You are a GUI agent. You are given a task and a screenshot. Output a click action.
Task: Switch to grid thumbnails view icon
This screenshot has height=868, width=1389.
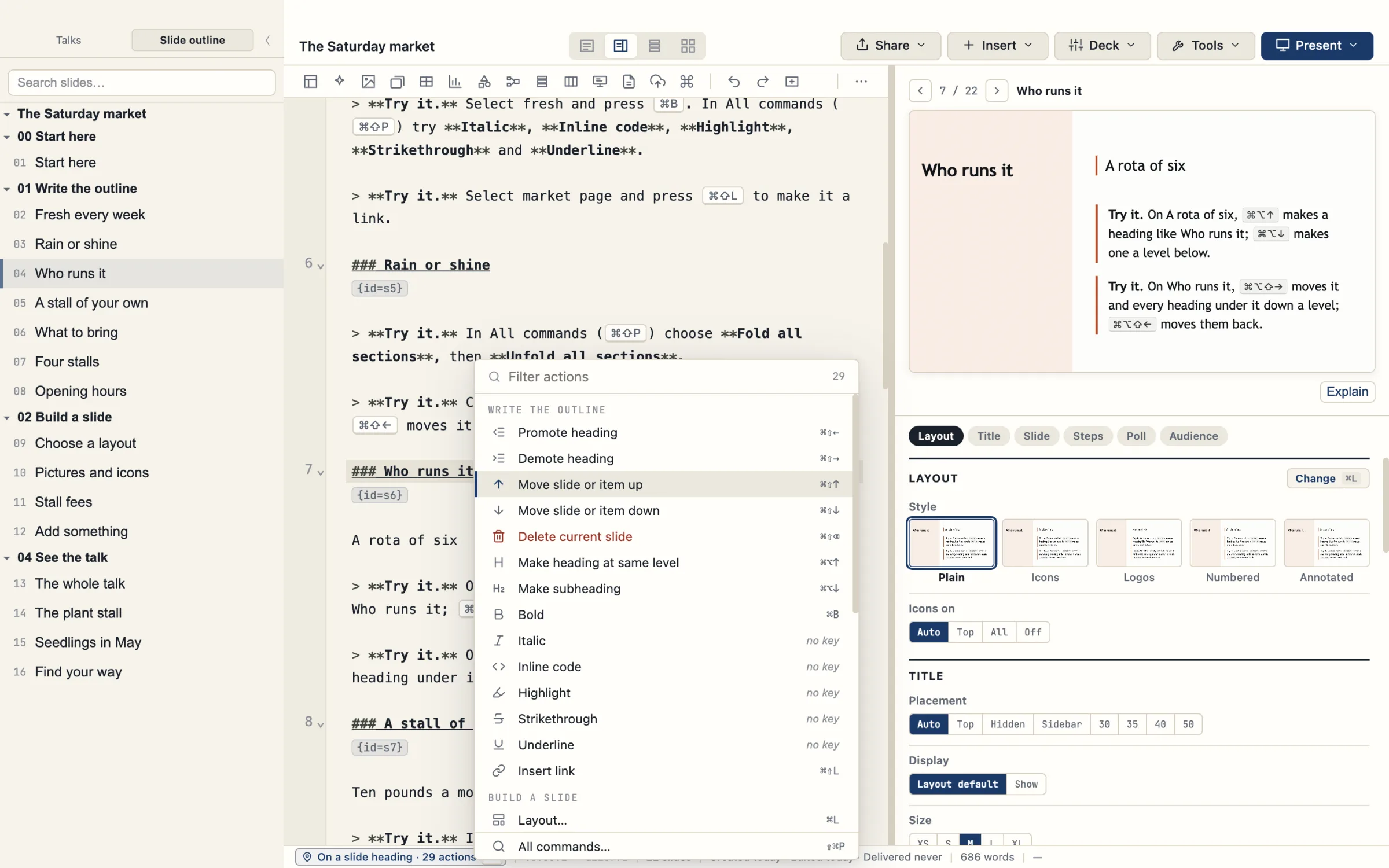tap(688, 46)
